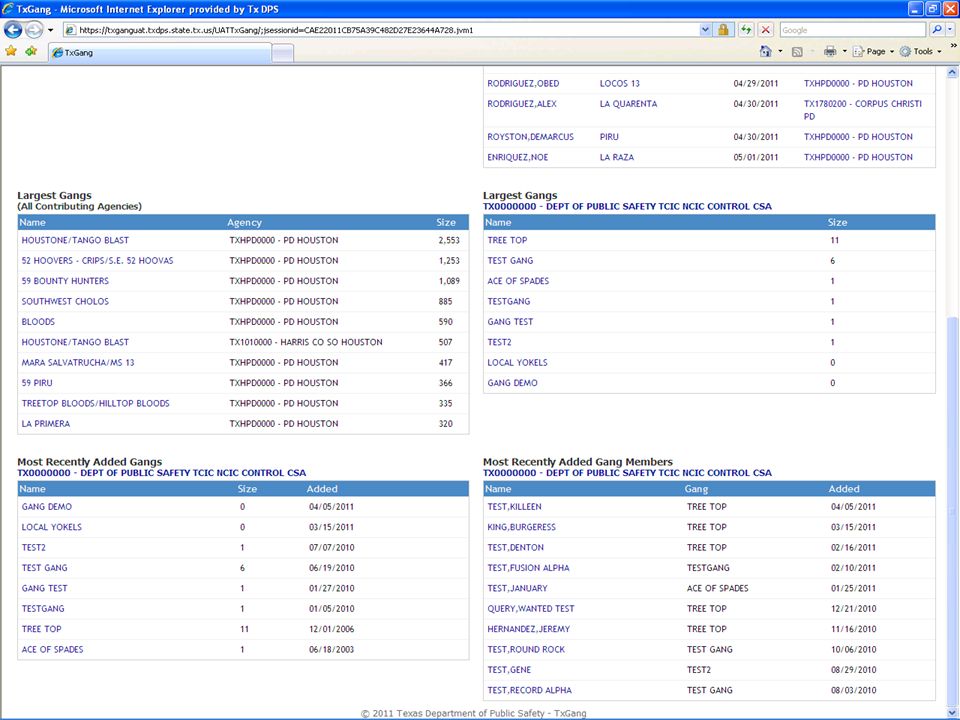The width and height of the screenshot is (960, 720).
Task: Click Added column header in Most Recently Added Gangs
Action: click(x=322, y=489)
